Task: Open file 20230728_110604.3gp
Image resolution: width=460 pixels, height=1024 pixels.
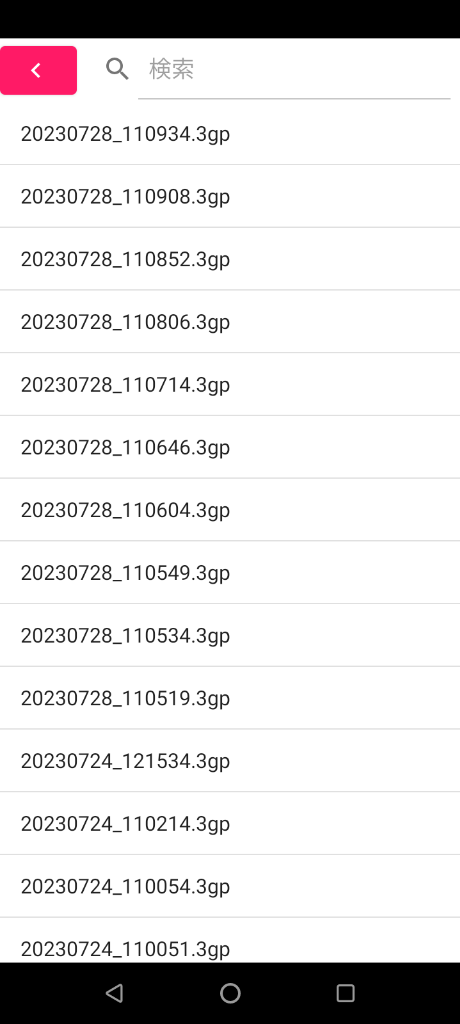Action: [230, 510]
